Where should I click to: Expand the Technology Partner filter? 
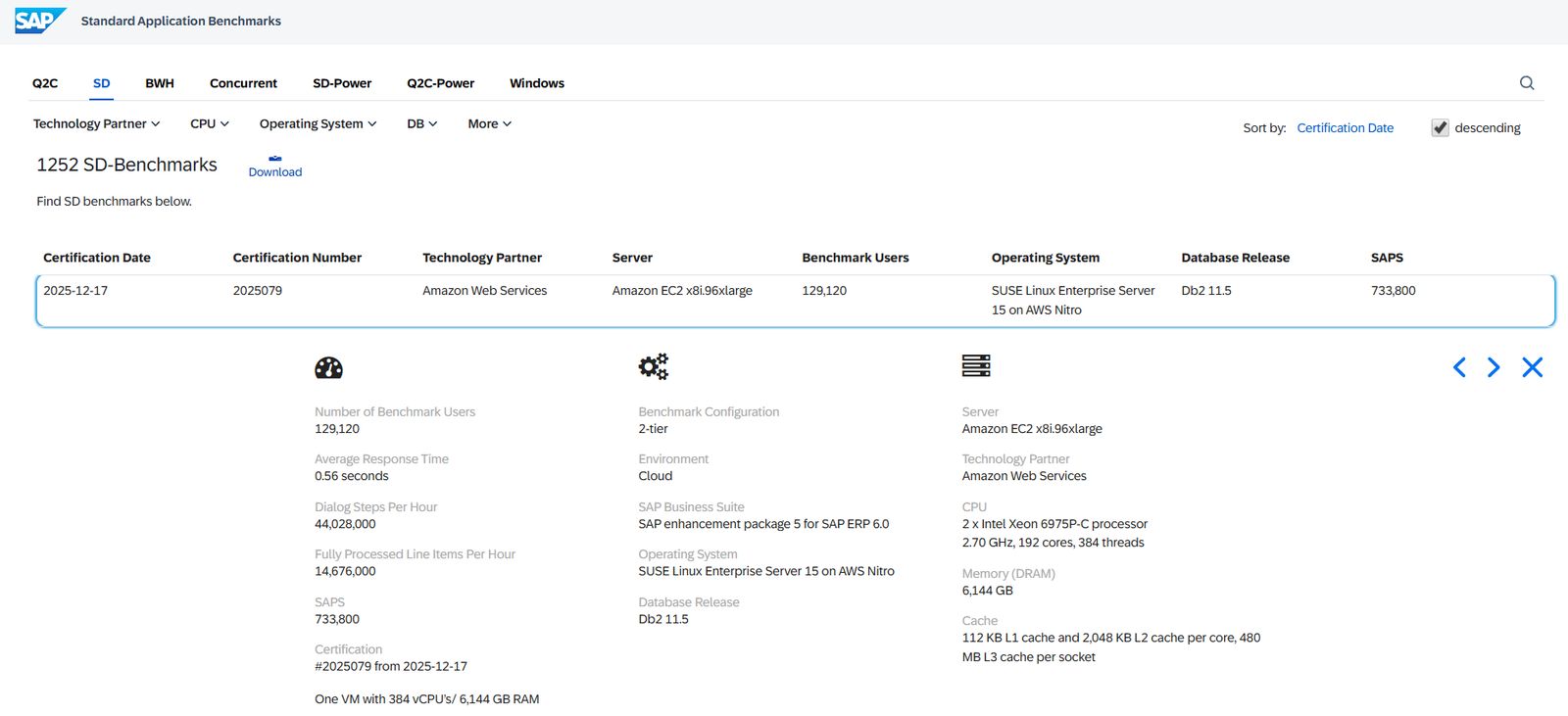96,124
